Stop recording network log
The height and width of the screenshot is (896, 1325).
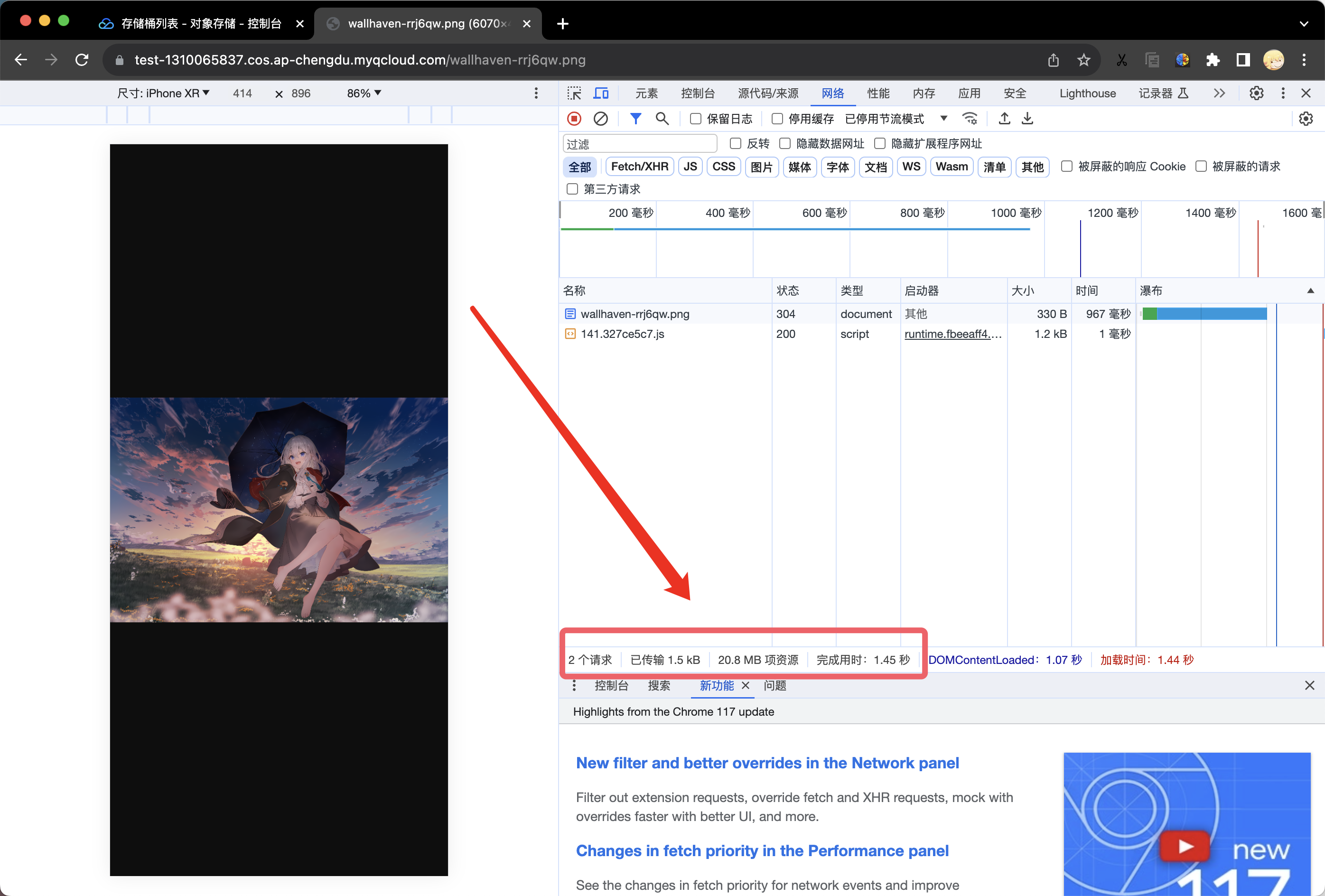tap(574, 119)
